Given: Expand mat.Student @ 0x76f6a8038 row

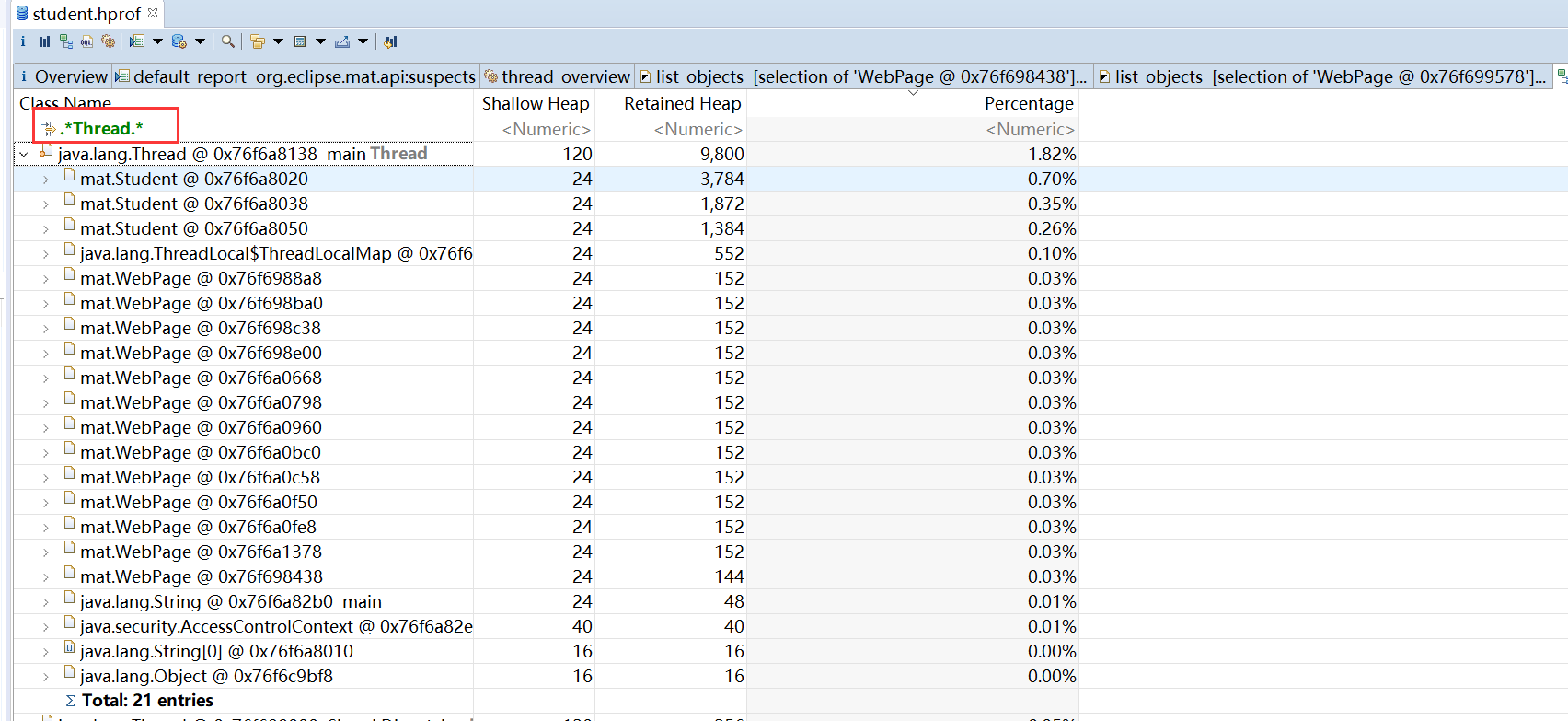Looking at the screenshot, I should click(45, 204).
